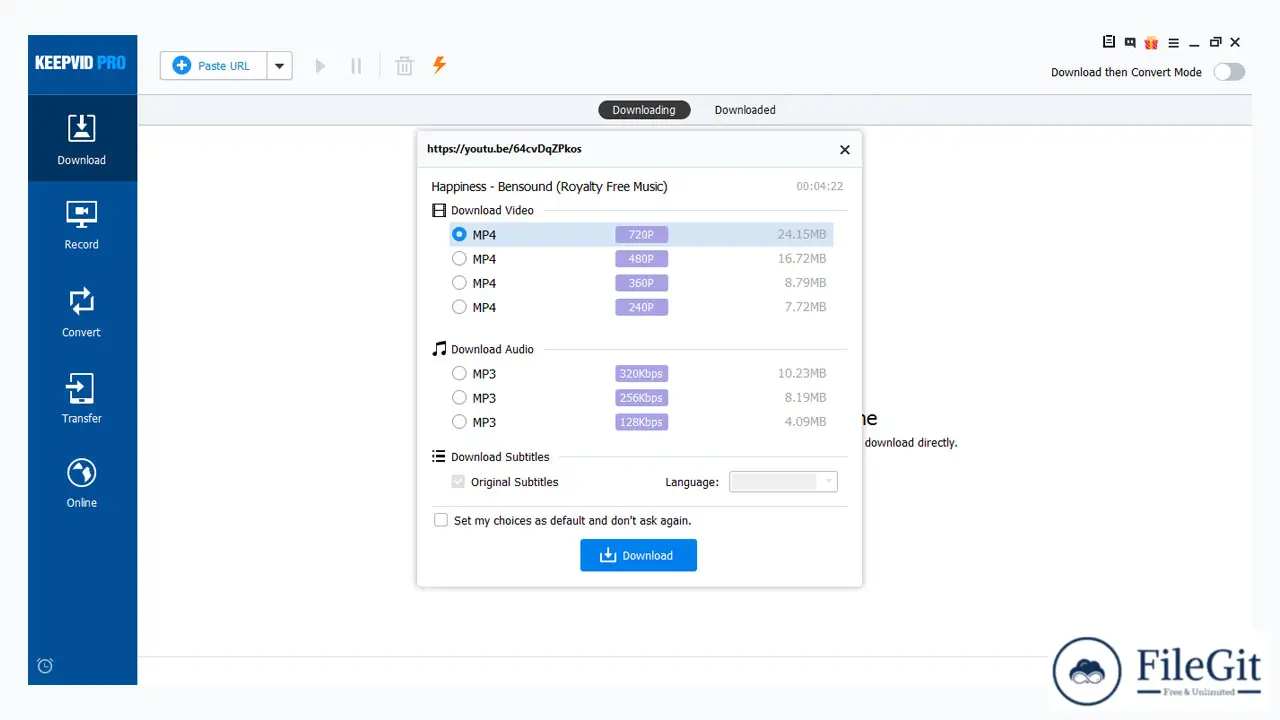Open the Convert section in sidebar
Viewport: 1280px width, 720px height.
pyautogui.click(x=82, y=311)
